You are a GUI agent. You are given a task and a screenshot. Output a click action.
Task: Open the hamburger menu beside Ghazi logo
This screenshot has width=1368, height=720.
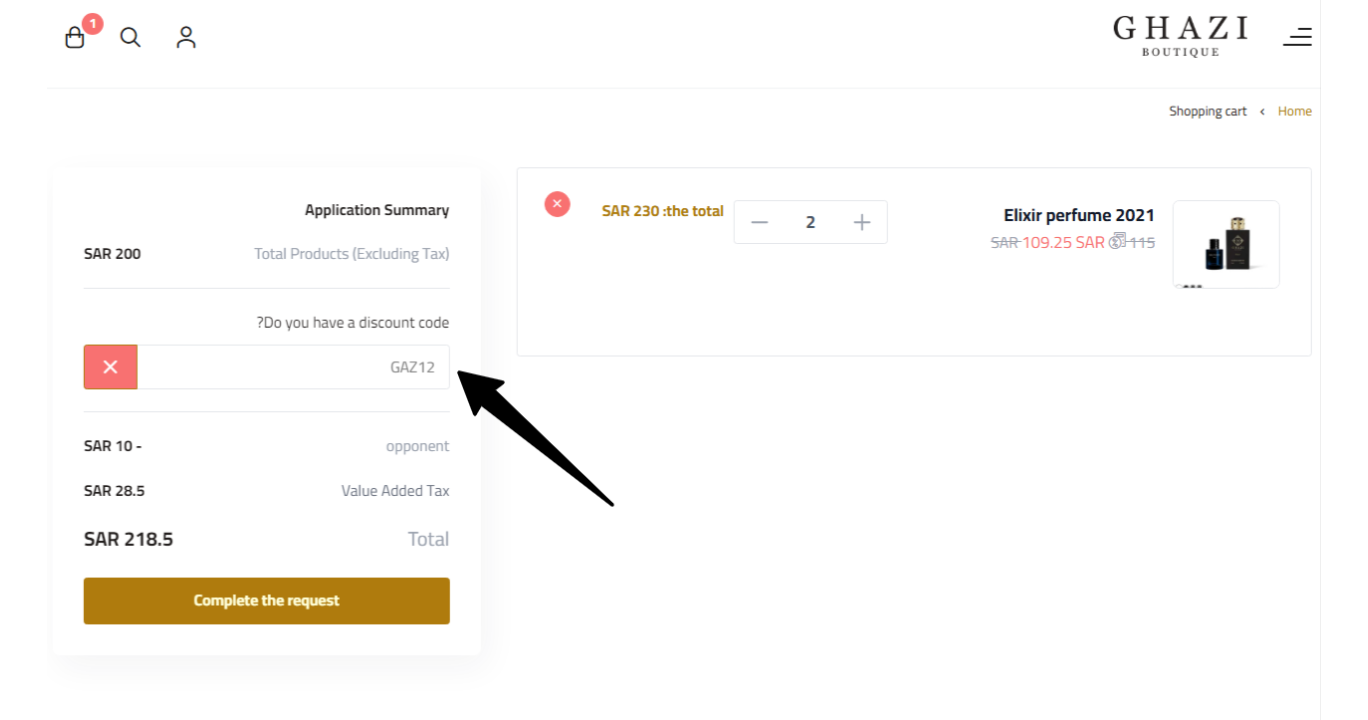tap(1297, 37)
